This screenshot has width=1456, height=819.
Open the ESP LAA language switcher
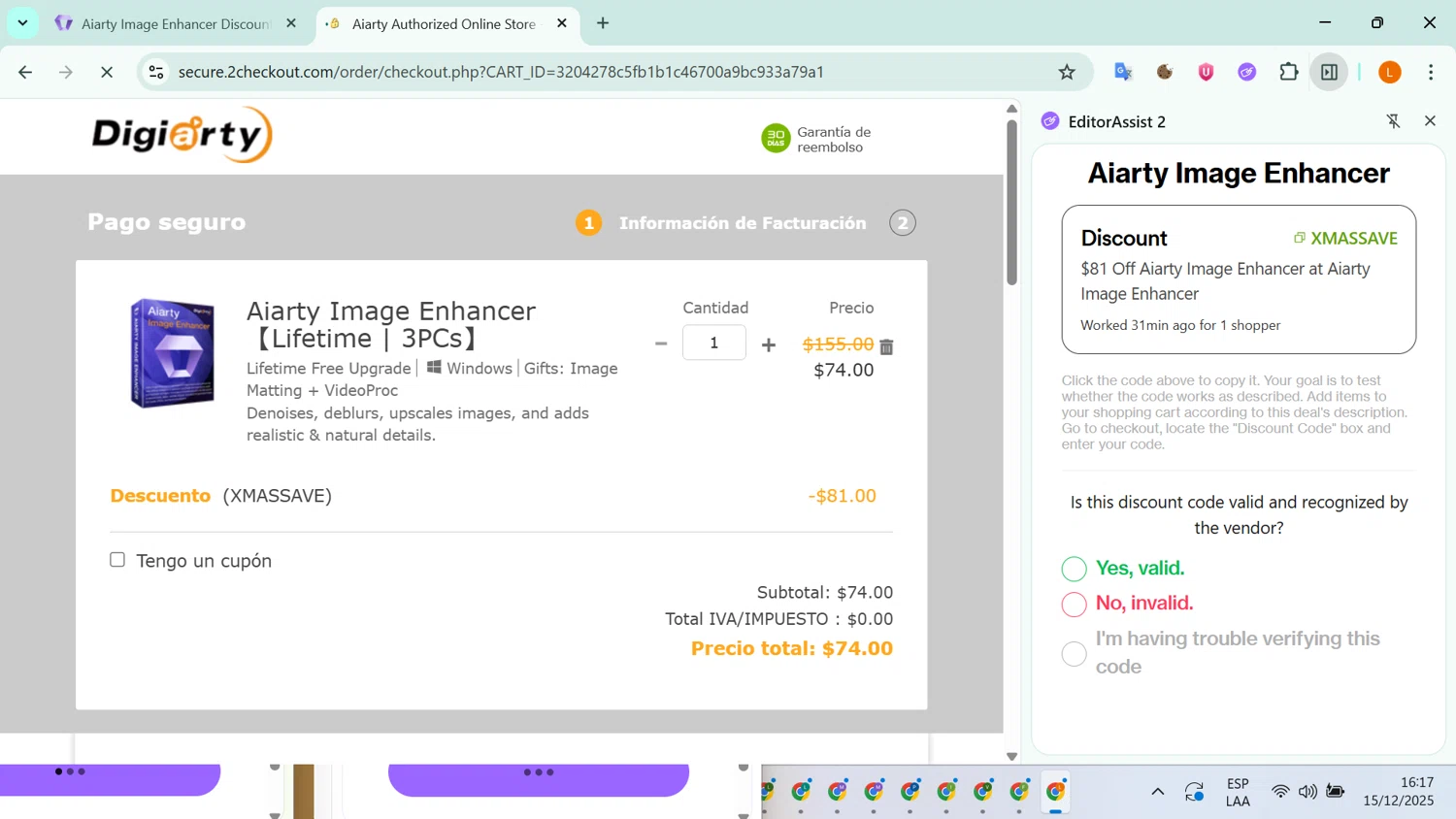tap(1238, 792)
